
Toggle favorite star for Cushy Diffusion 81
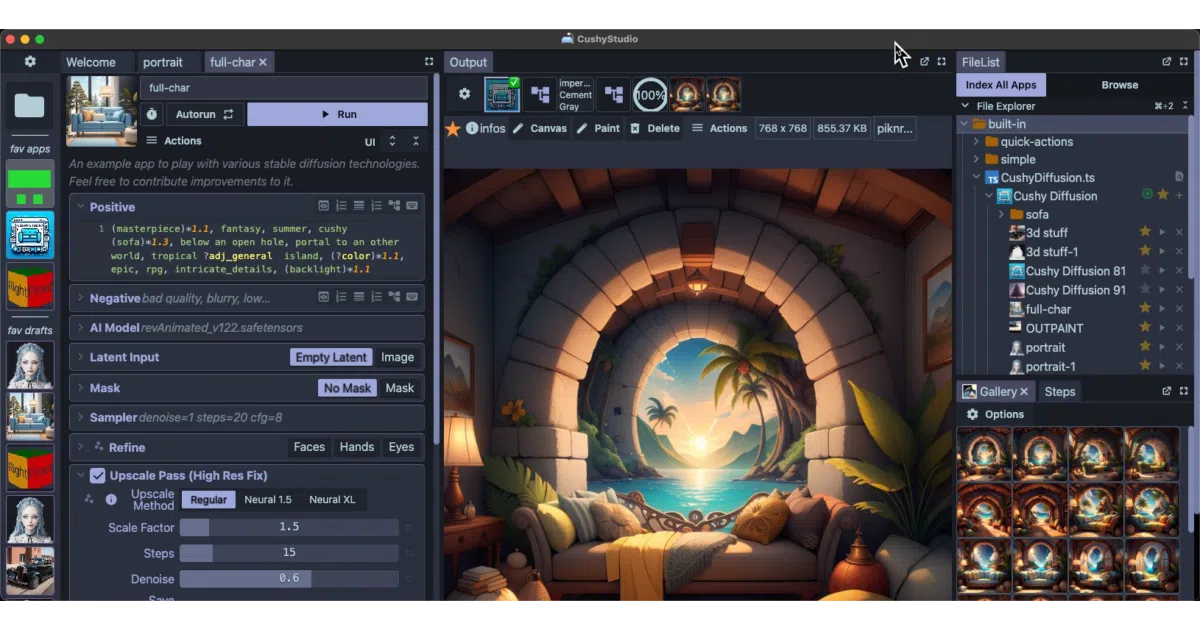(1146, 270)
